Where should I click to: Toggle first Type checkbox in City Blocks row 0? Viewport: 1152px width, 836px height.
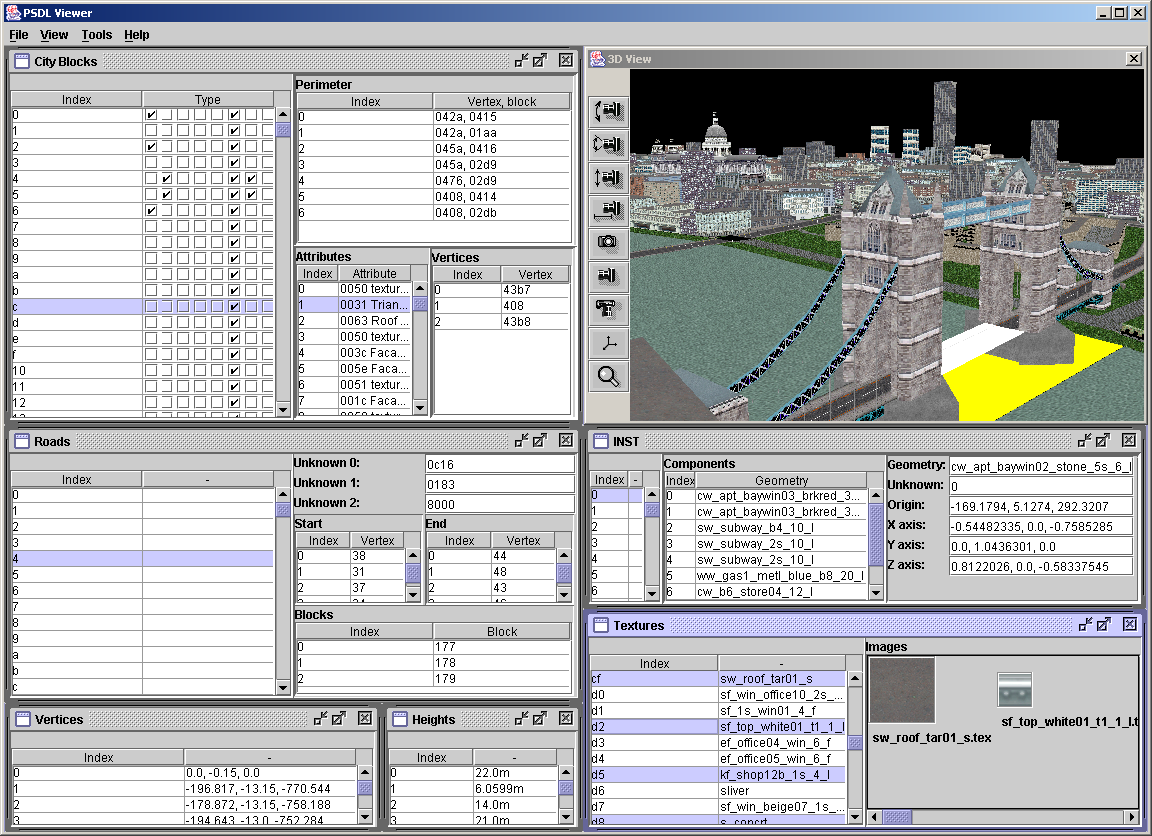pyautogui.click(x=151, y=115)
